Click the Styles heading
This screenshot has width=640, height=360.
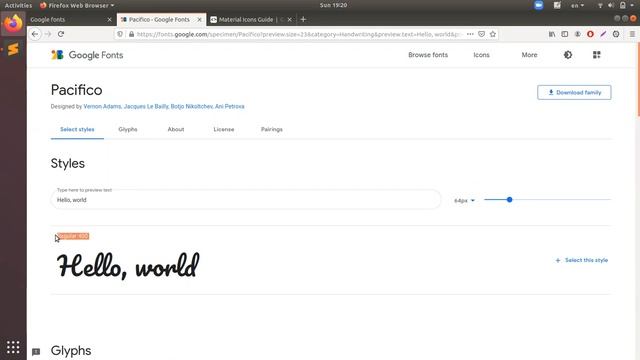click(x=68, y=163)
